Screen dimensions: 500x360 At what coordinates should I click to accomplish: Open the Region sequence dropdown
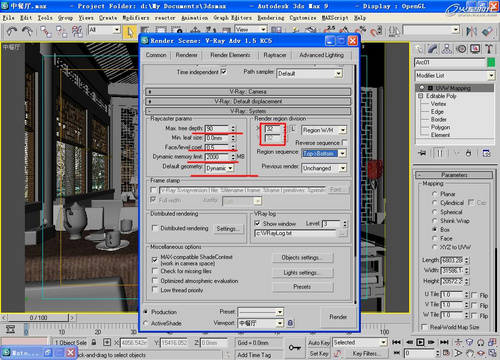(x=324, y=153)
